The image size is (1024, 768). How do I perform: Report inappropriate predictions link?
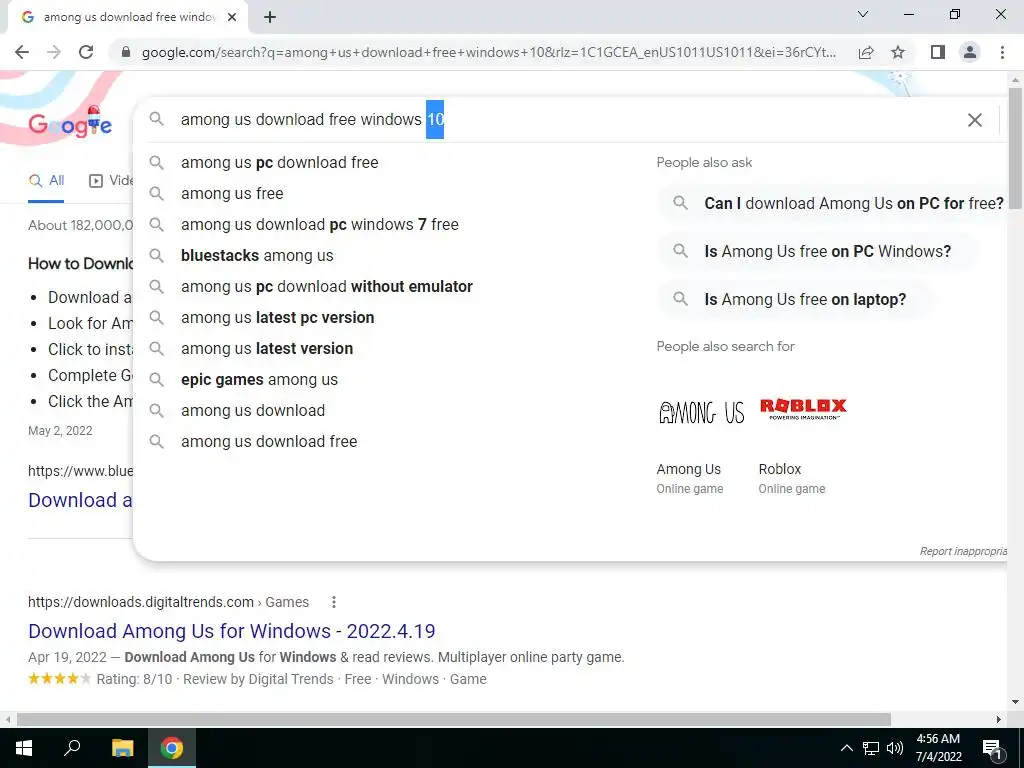coord(963,551)
